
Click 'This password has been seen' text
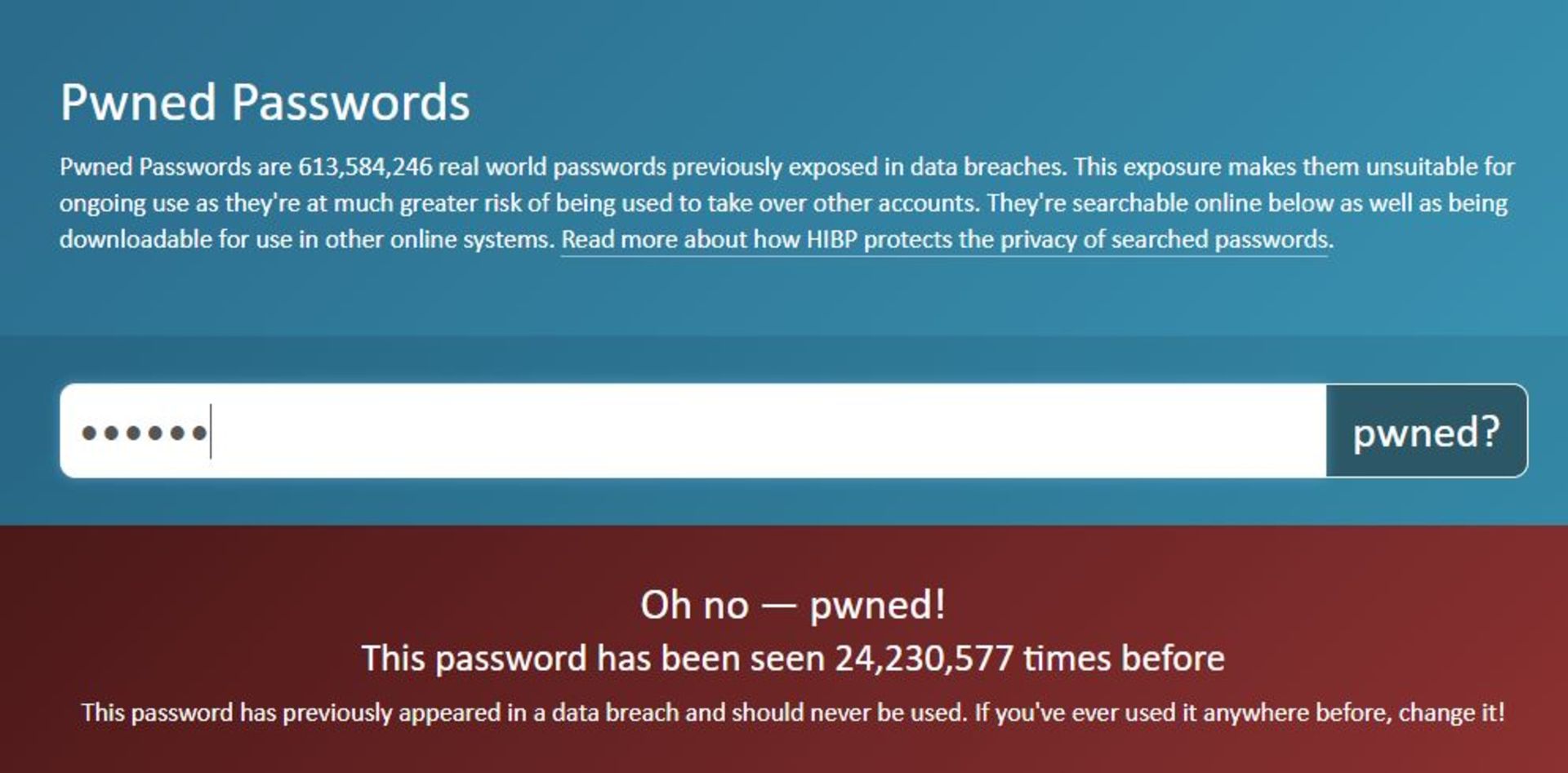pyautogui.click(x=595, y=658)
